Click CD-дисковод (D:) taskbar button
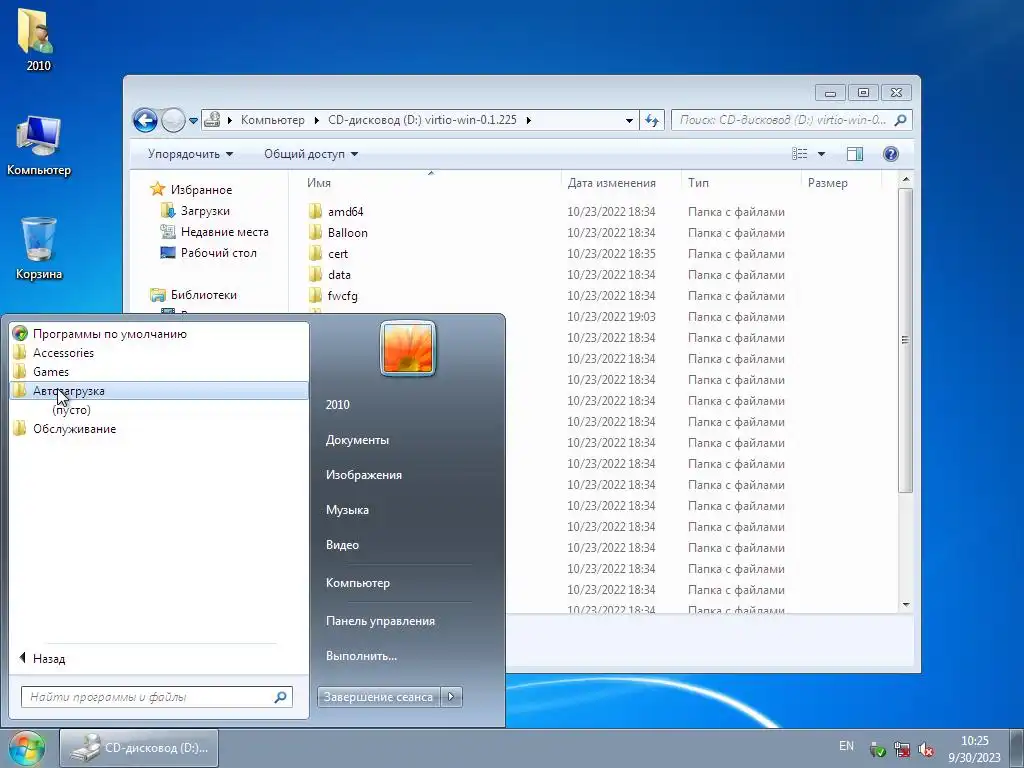 pyautogui.click(x=139, y=748)
